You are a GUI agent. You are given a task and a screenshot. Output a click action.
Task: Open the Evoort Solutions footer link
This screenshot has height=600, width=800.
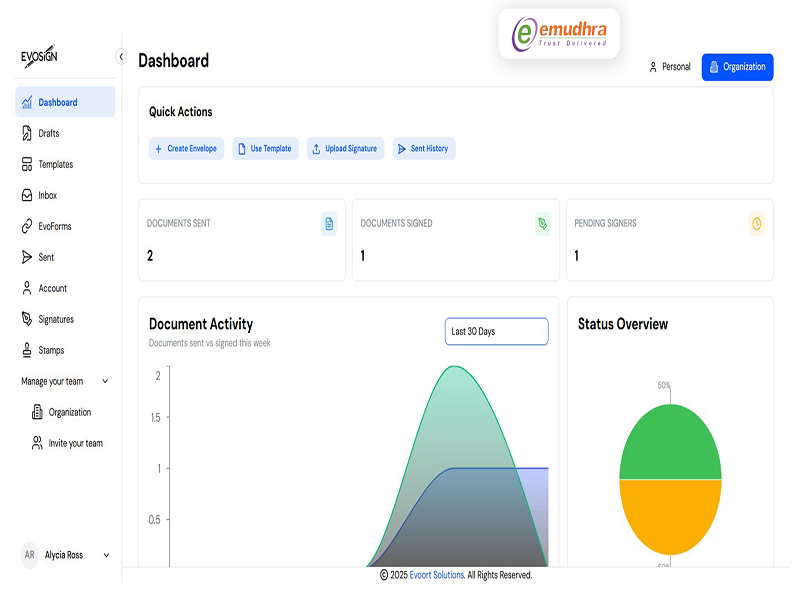pyautogui.click(x=437, y=575)
